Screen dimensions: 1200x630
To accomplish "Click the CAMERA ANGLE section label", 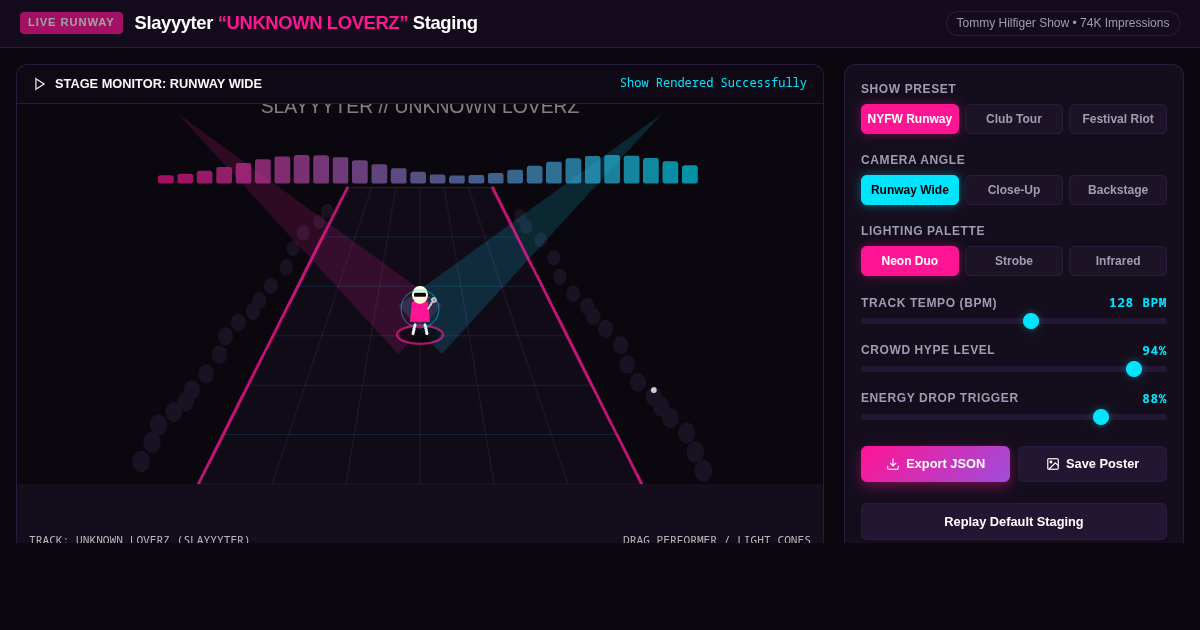I will [913, 160].
